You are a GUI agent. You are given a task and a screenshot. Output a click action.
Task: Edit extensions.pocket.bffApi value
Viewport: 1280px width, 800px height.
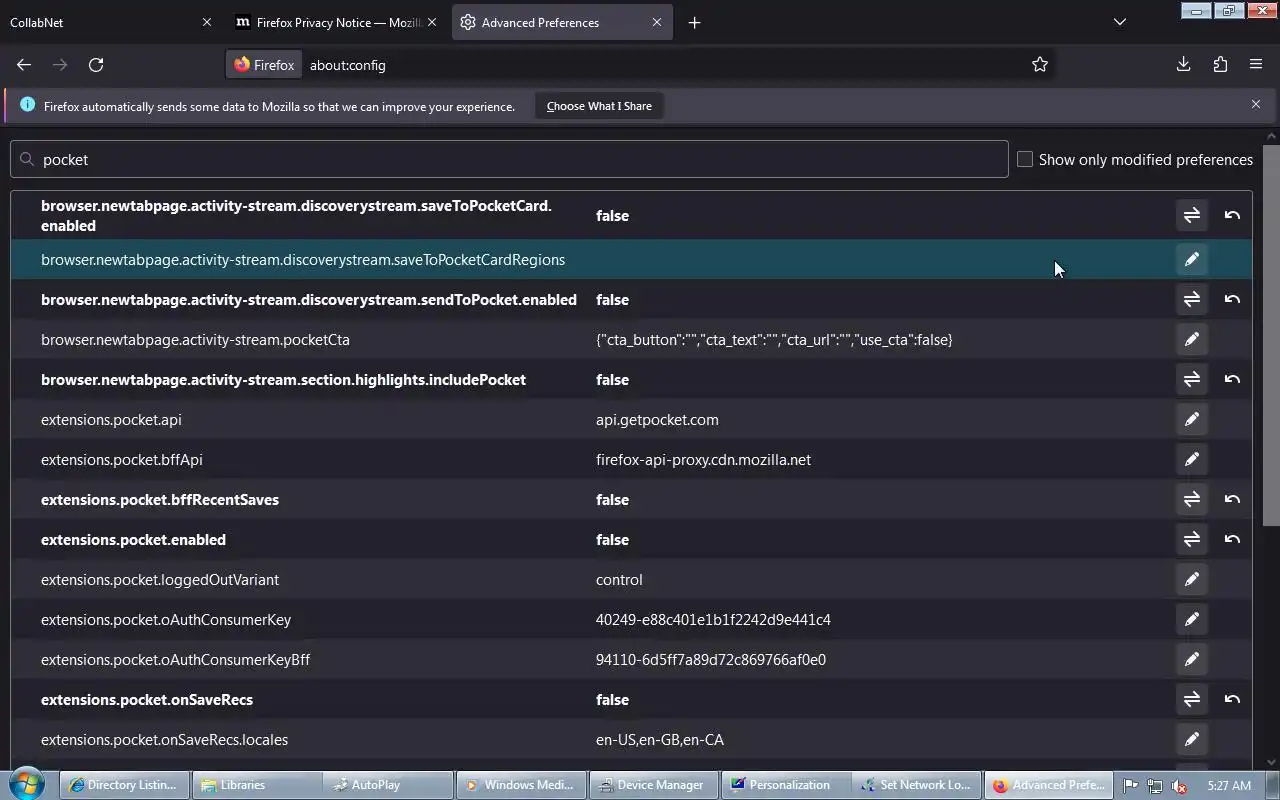[x=1191, y=460]
